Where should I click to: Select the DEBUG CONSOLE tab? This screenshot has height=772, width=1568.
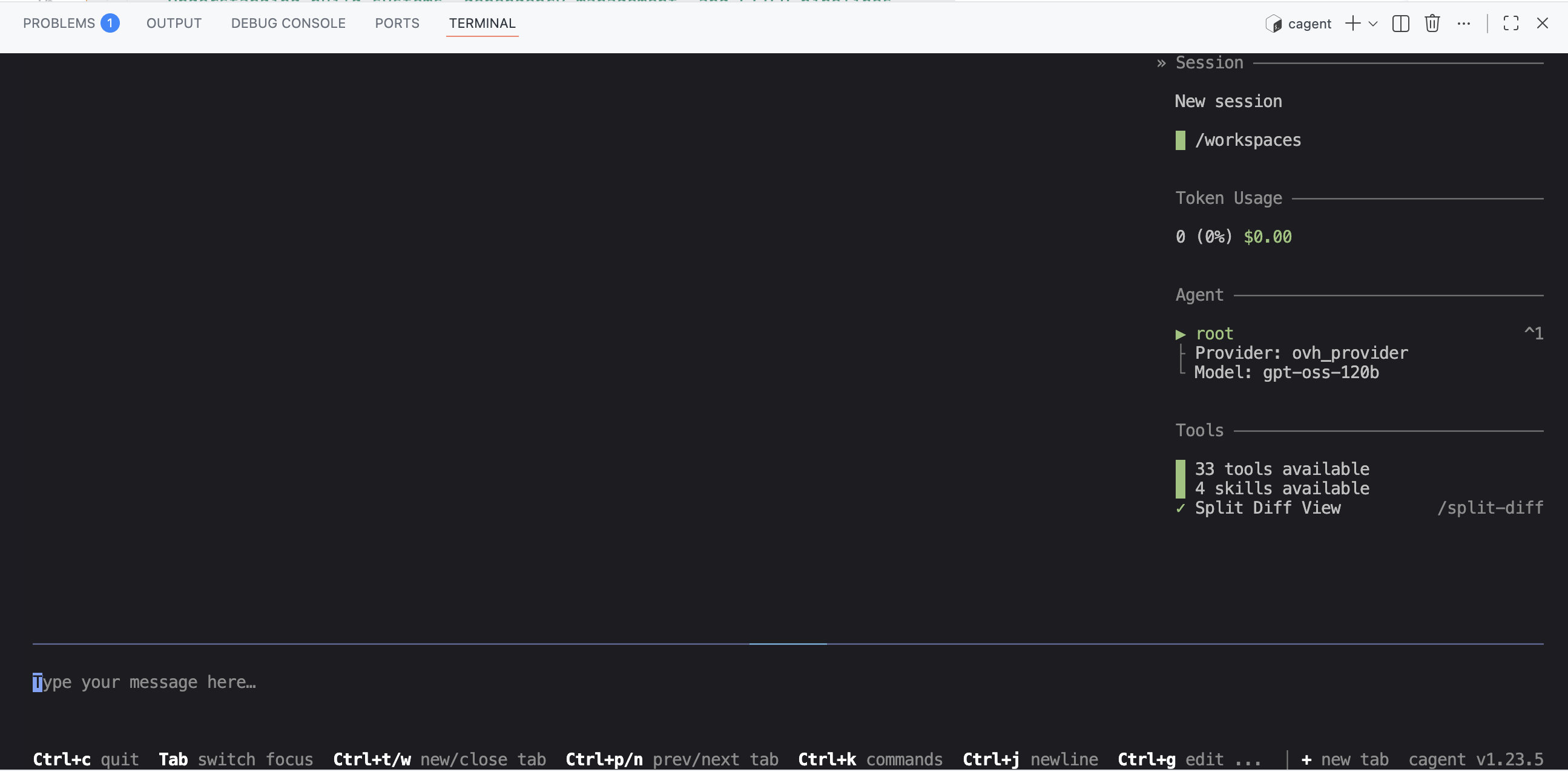pos(288,23)
